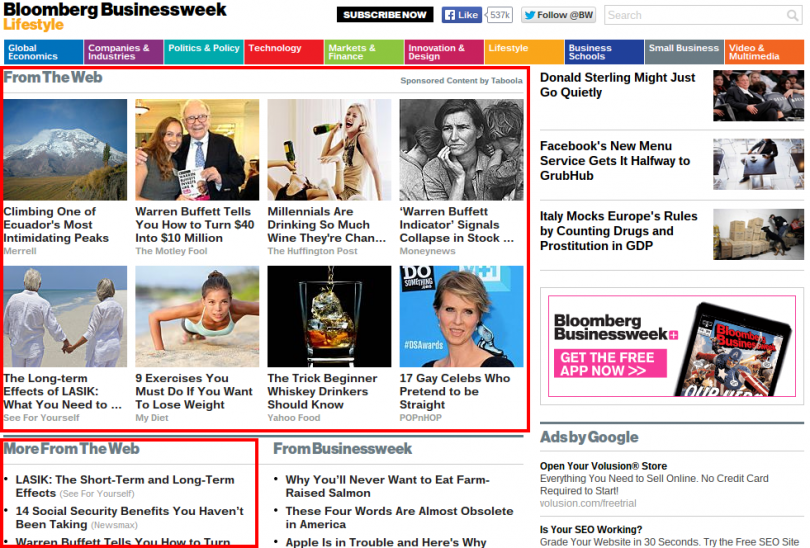
Task: Open 'LASIK: The Short-Term and Long-Term Effects' link
Action: click(x=125, y=487)
